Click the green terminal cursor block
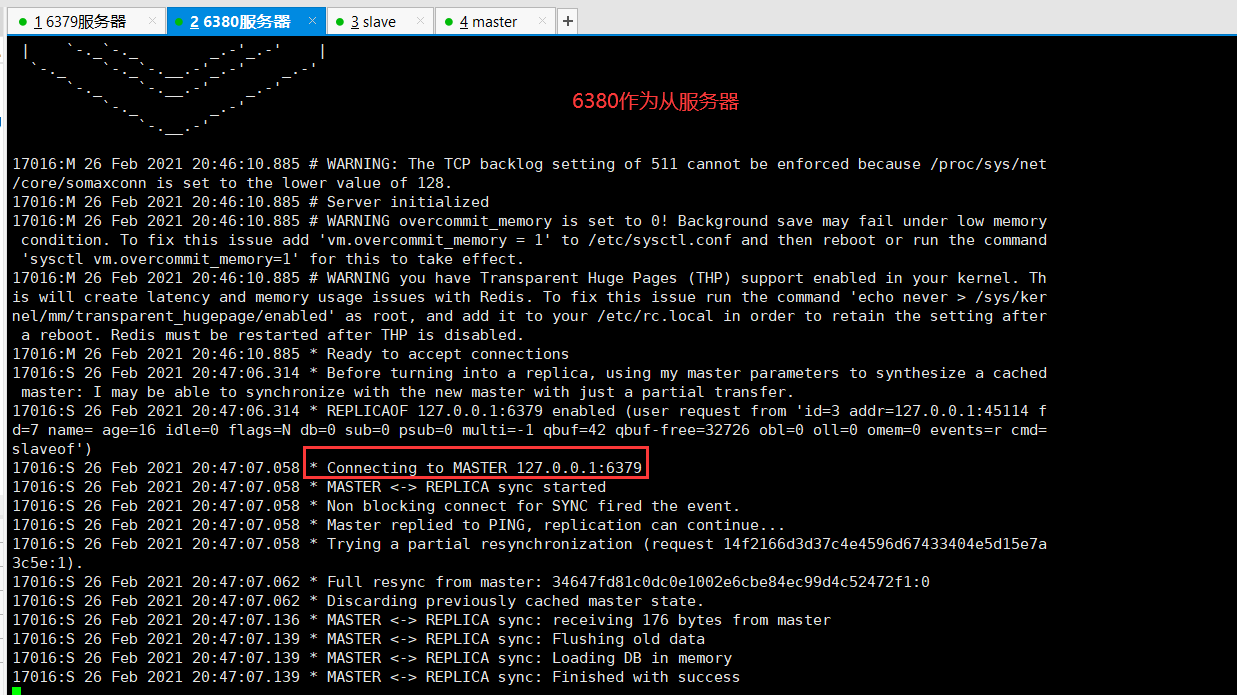 16,691
